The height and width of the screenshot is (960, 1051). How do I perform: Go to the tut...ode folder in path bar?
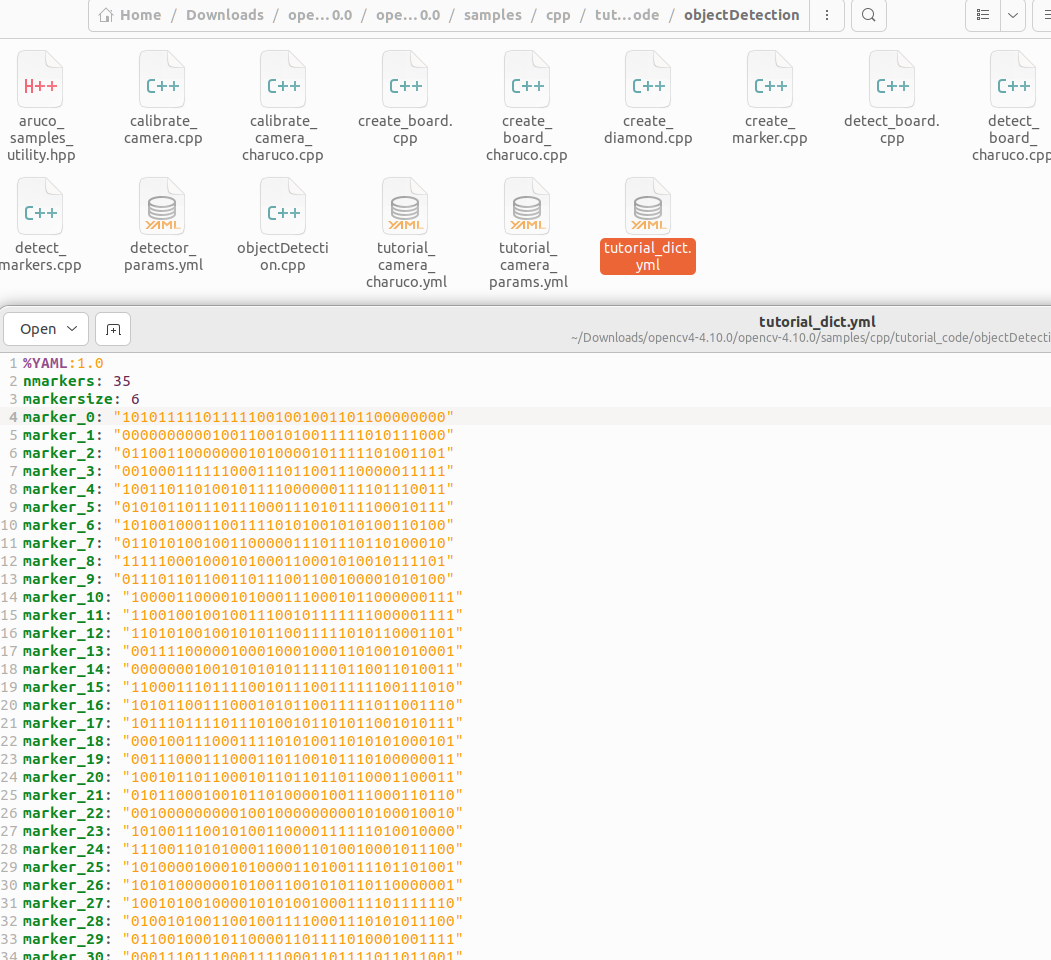tap(627, 15)
